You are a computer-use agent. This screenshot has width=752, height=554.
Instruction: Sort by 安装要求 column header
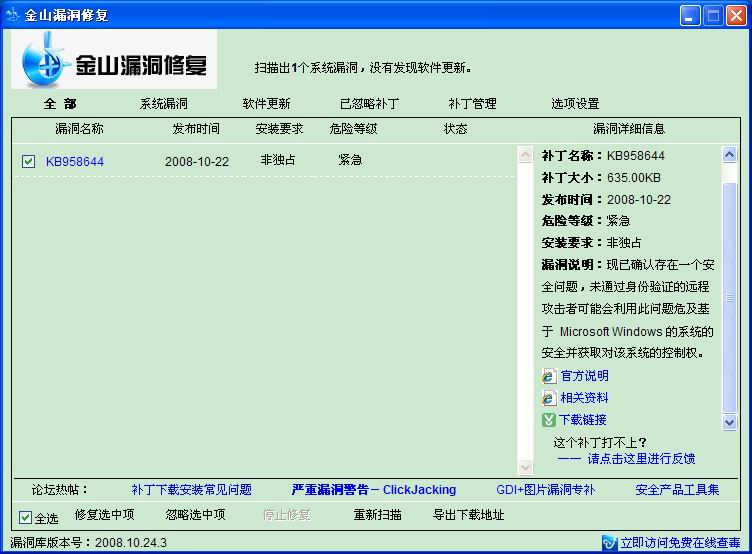click(279, 129)
